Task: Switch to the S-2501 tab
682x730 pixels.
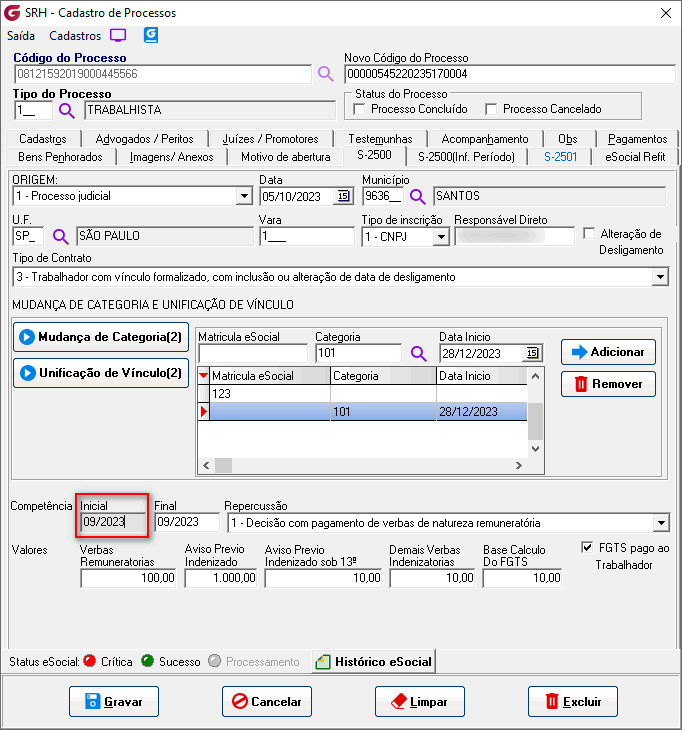Action: [560, 157]
